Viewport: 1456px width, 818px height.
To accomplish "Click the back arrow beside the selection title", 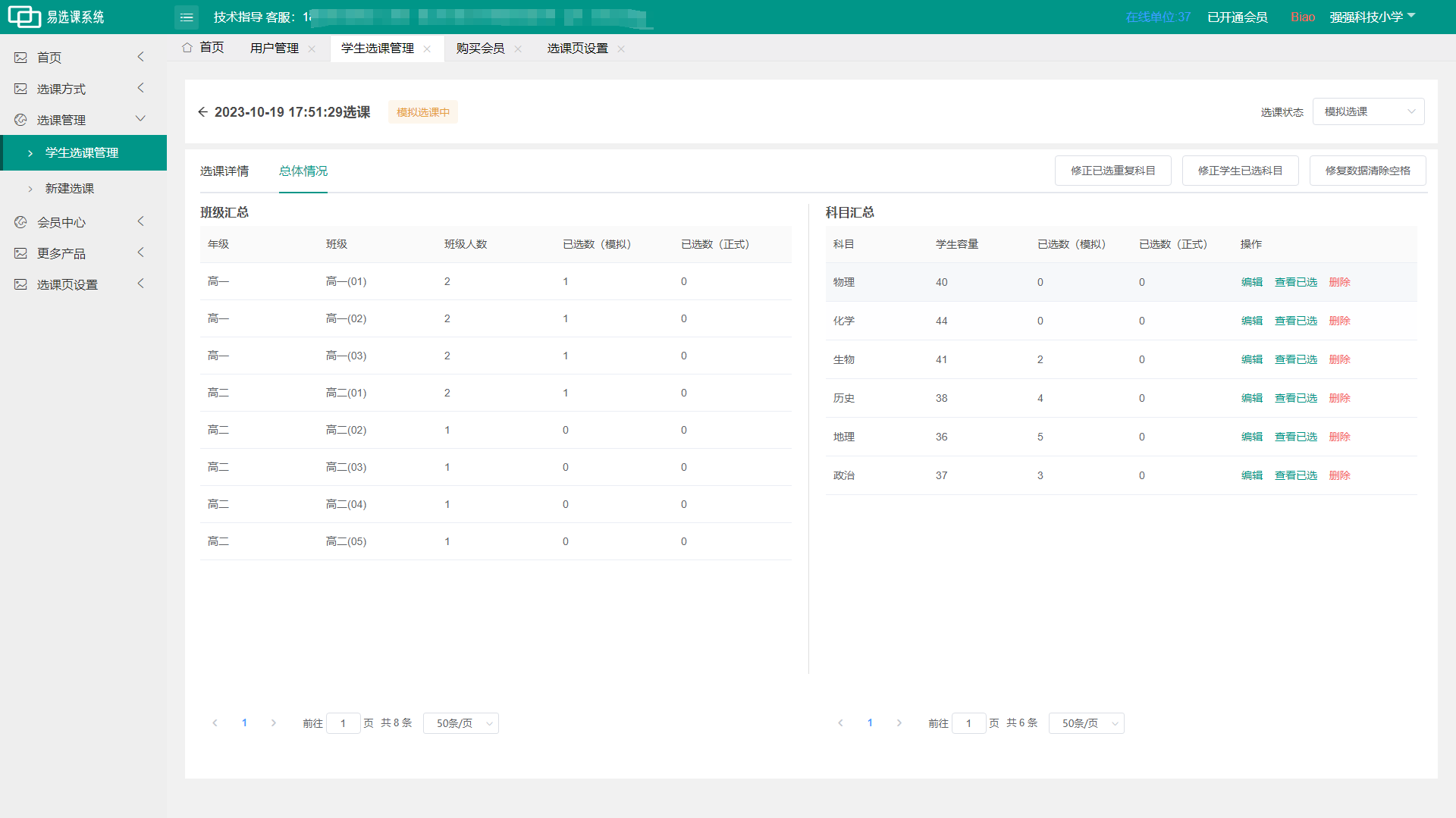I will tap(202, 112).
